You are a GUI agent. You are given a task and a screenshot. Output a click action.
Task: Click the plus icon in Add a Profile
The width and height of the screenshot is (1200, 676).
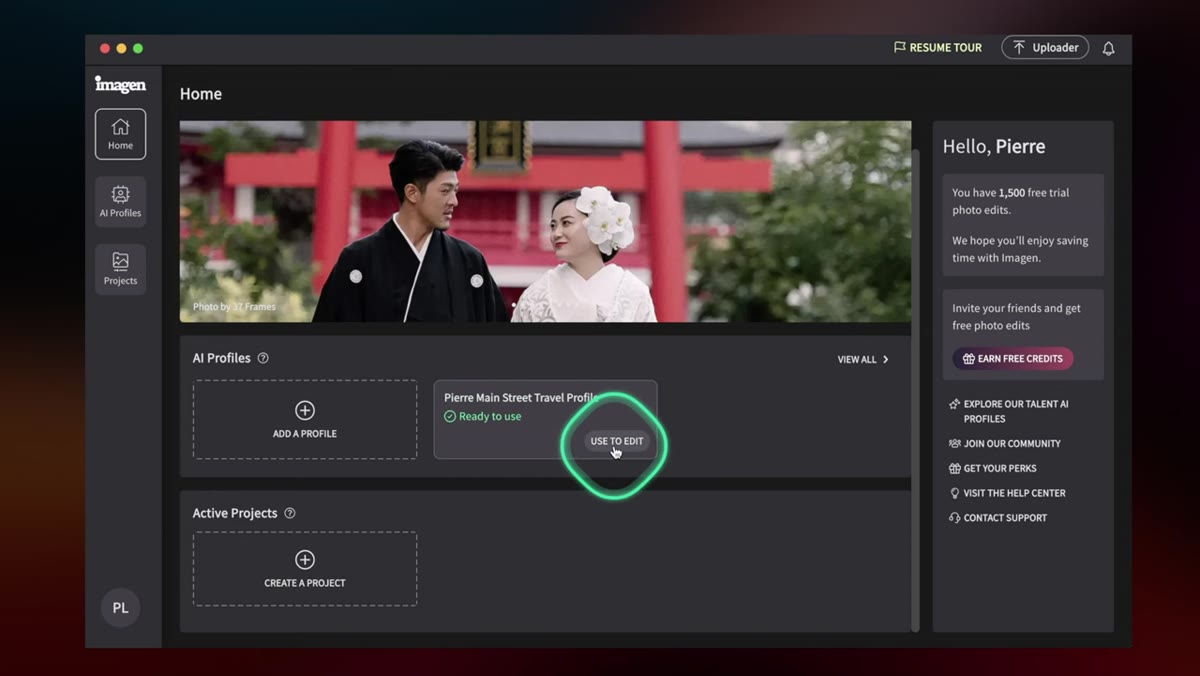point(305,410)
